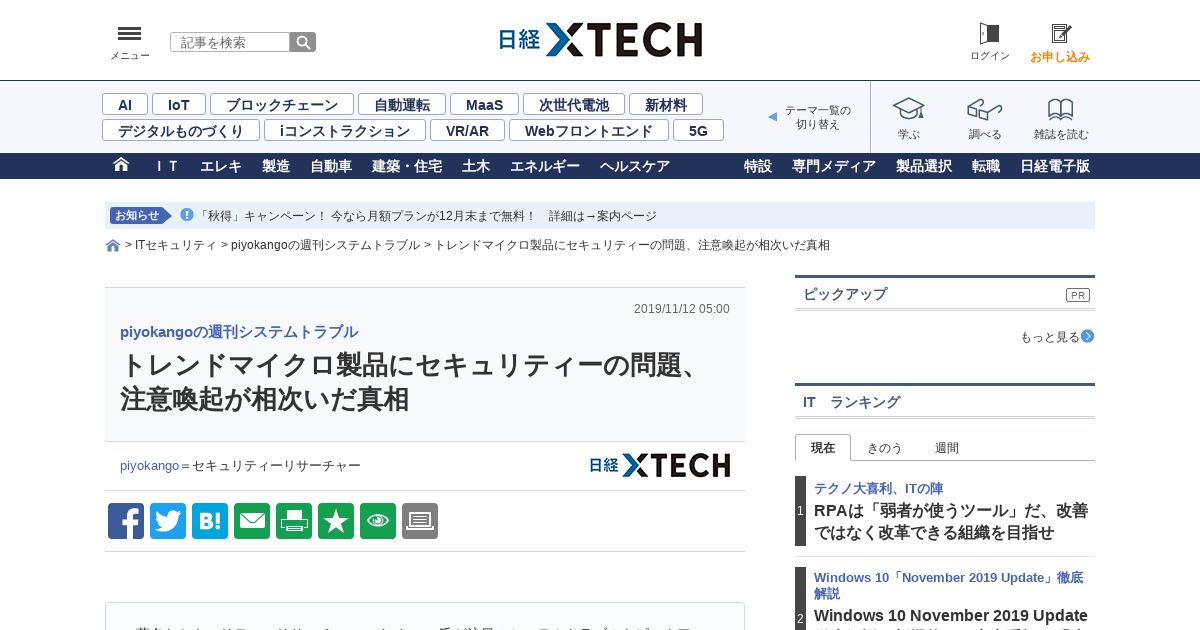Select the デジタルものづくり theme tag
Viewport: 1200px width, 630px height.
(x=181, y=130)
